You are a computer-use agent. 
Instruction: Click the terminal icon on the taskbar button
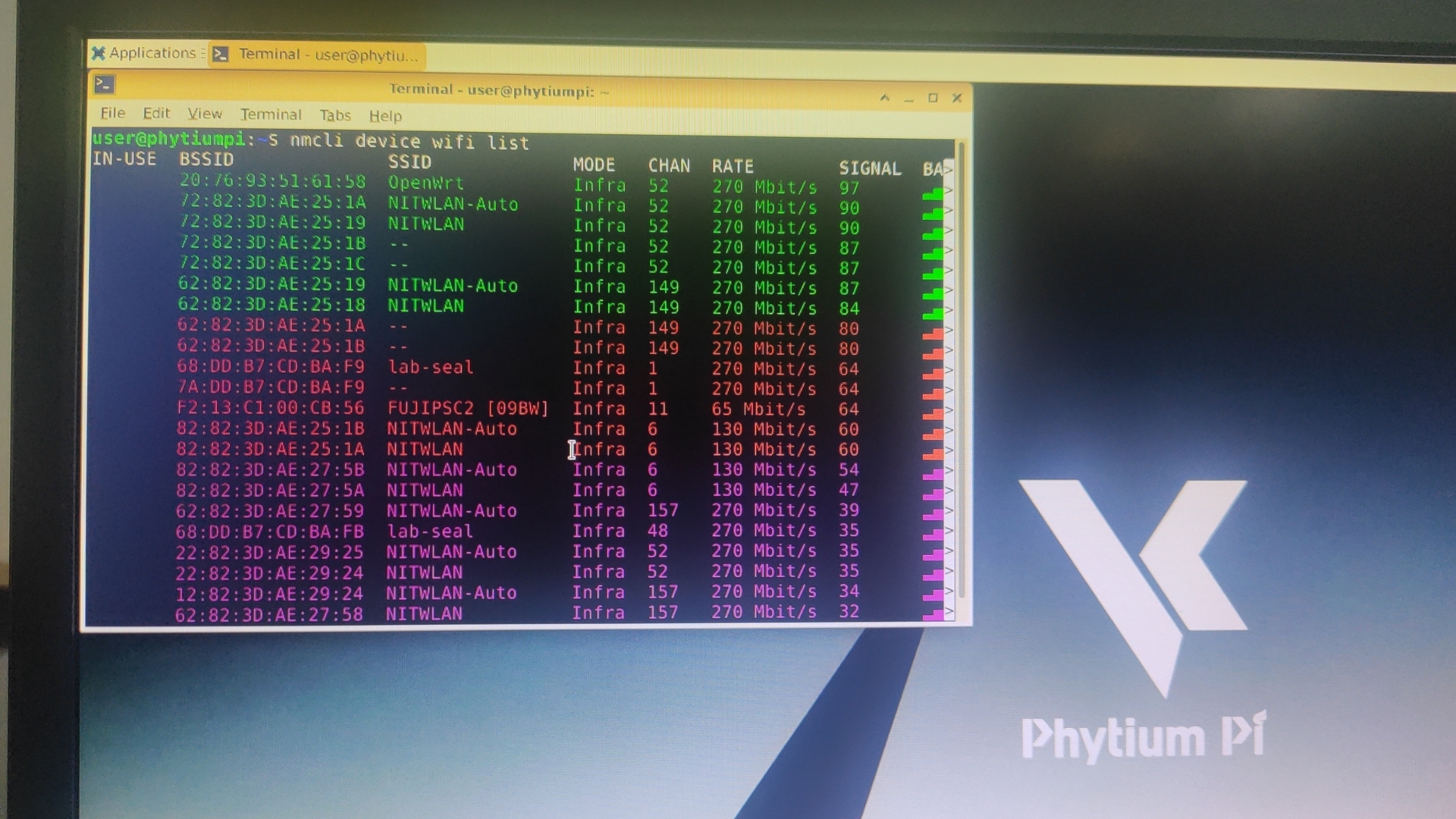[221, 55]
